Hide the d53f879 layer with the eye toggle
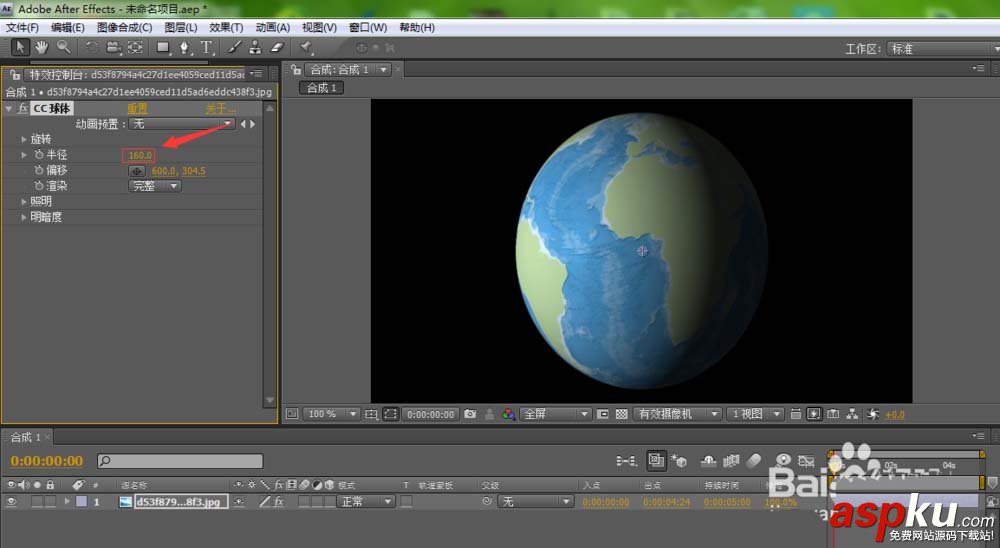1000x548 pixels. [12, 502]
